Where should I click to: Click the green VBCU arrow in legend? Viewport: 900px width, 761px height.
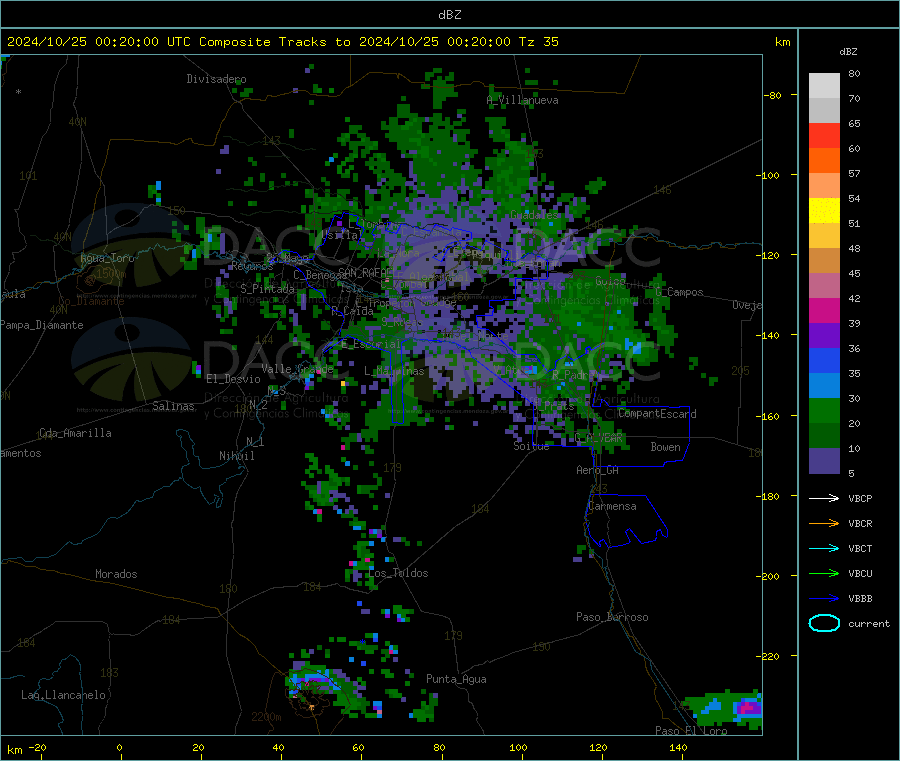tap(824, 573)
